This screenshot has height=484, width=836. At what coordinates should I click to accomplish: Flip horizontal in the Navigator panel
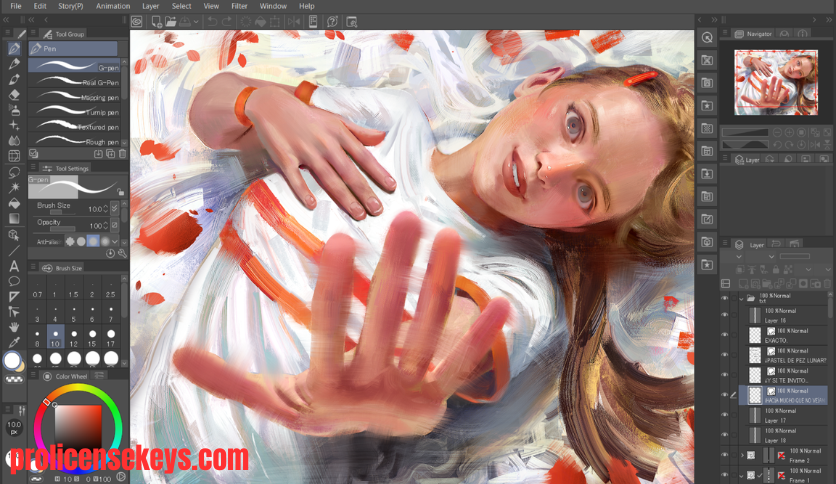point(815,144)
